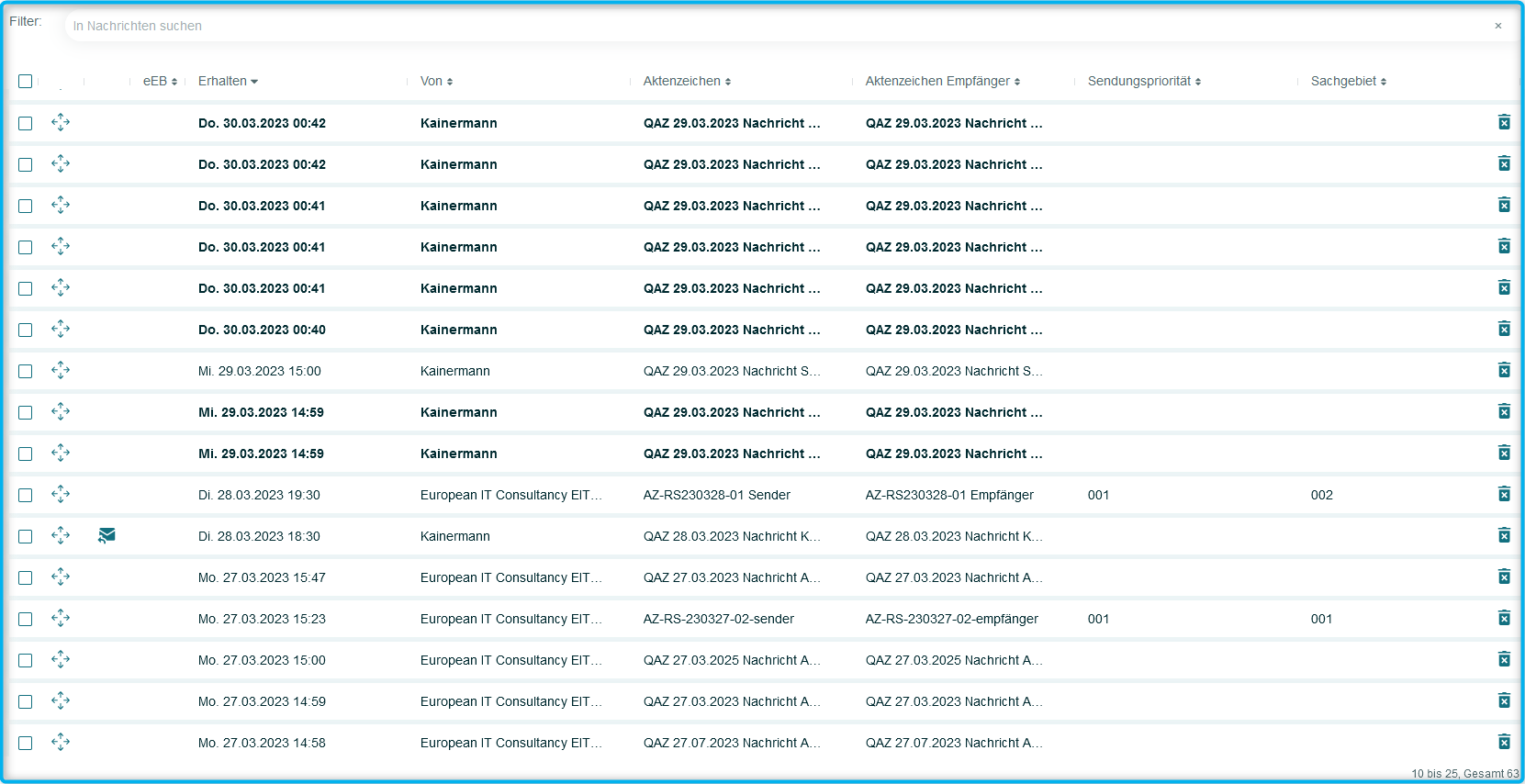Viewport: 1525px width, 784px height.
Task: Delete the message received 30.03.2023 00:40
Action: click(1504, 329)
